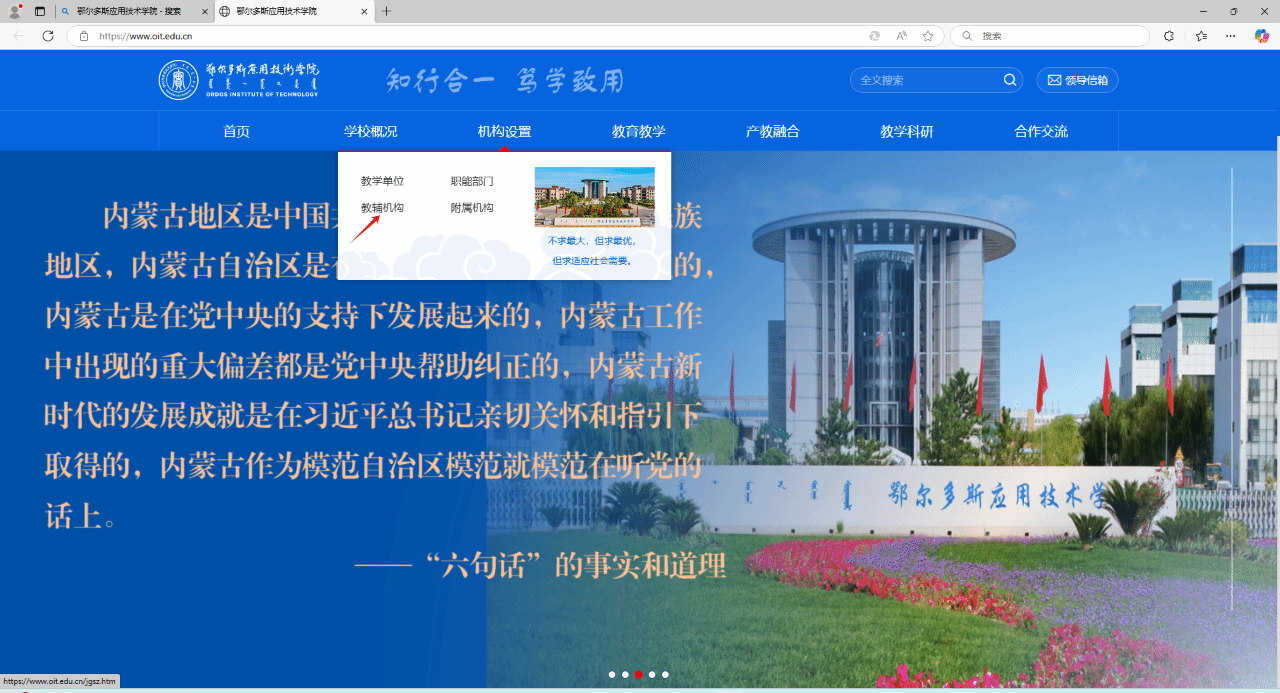Image resolution: width=1280 pixels, height=693 pixels.
Task: Expand the 教育教学 navigation menu
Action: point(638,131)
